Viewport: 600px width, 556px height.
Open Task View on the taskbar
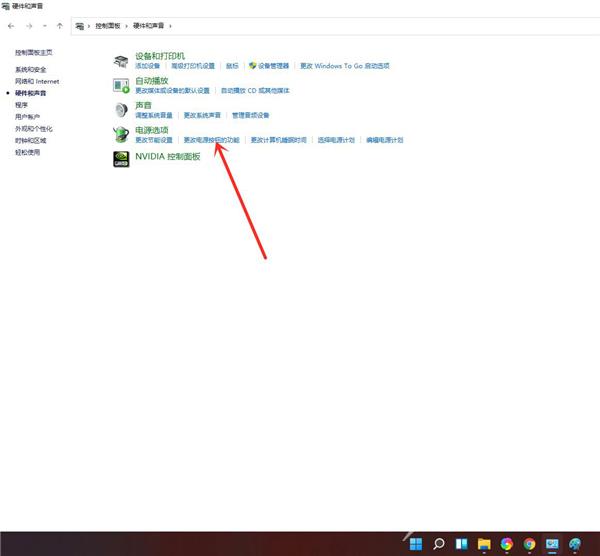tap(461, 544)
